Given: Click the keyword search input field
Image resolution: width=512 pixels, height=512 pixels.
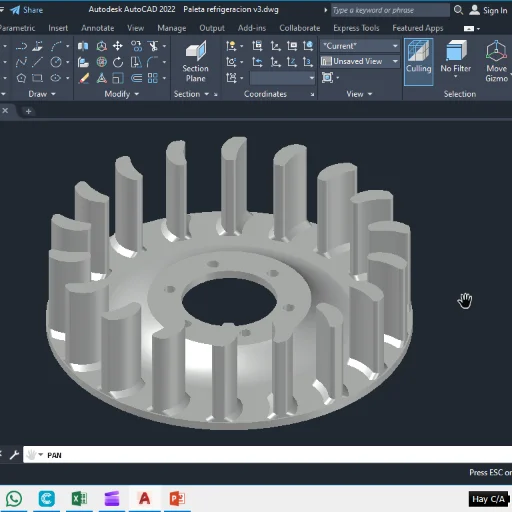Looking at the screenshot, I should point(390,10).
